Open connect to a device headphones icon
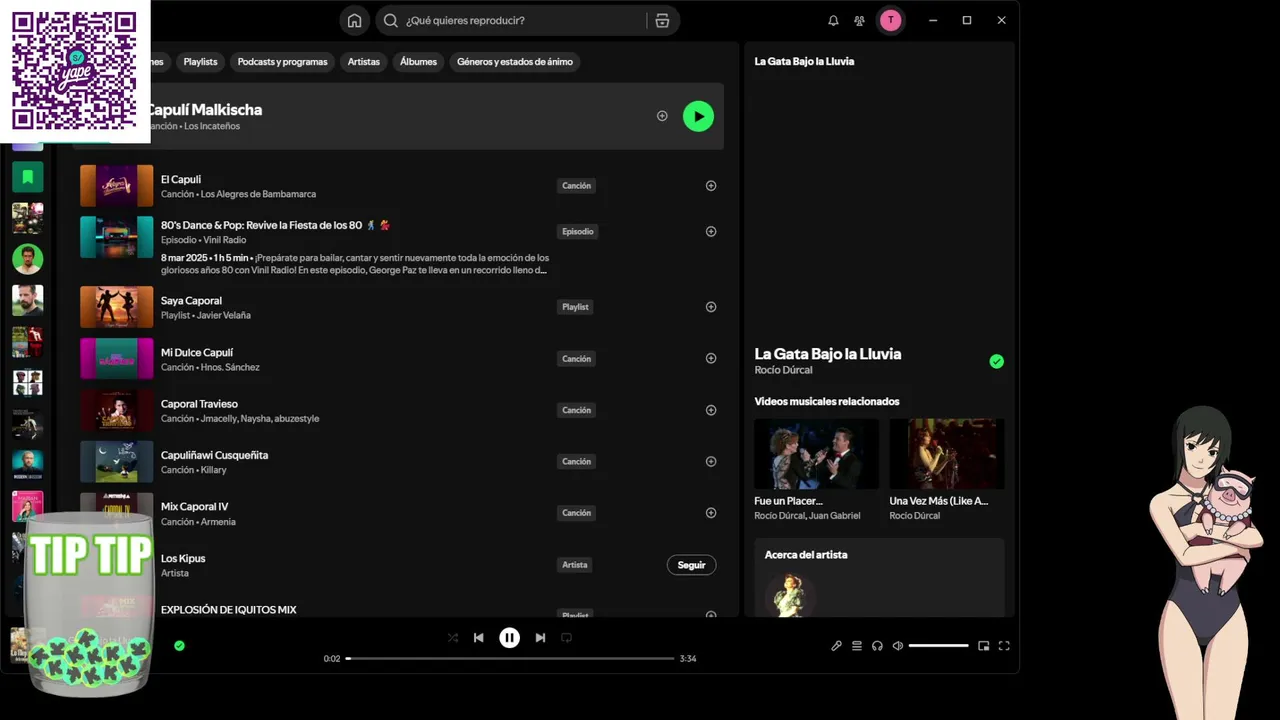This screenshot has height=720, width=1280. point(877,646)
